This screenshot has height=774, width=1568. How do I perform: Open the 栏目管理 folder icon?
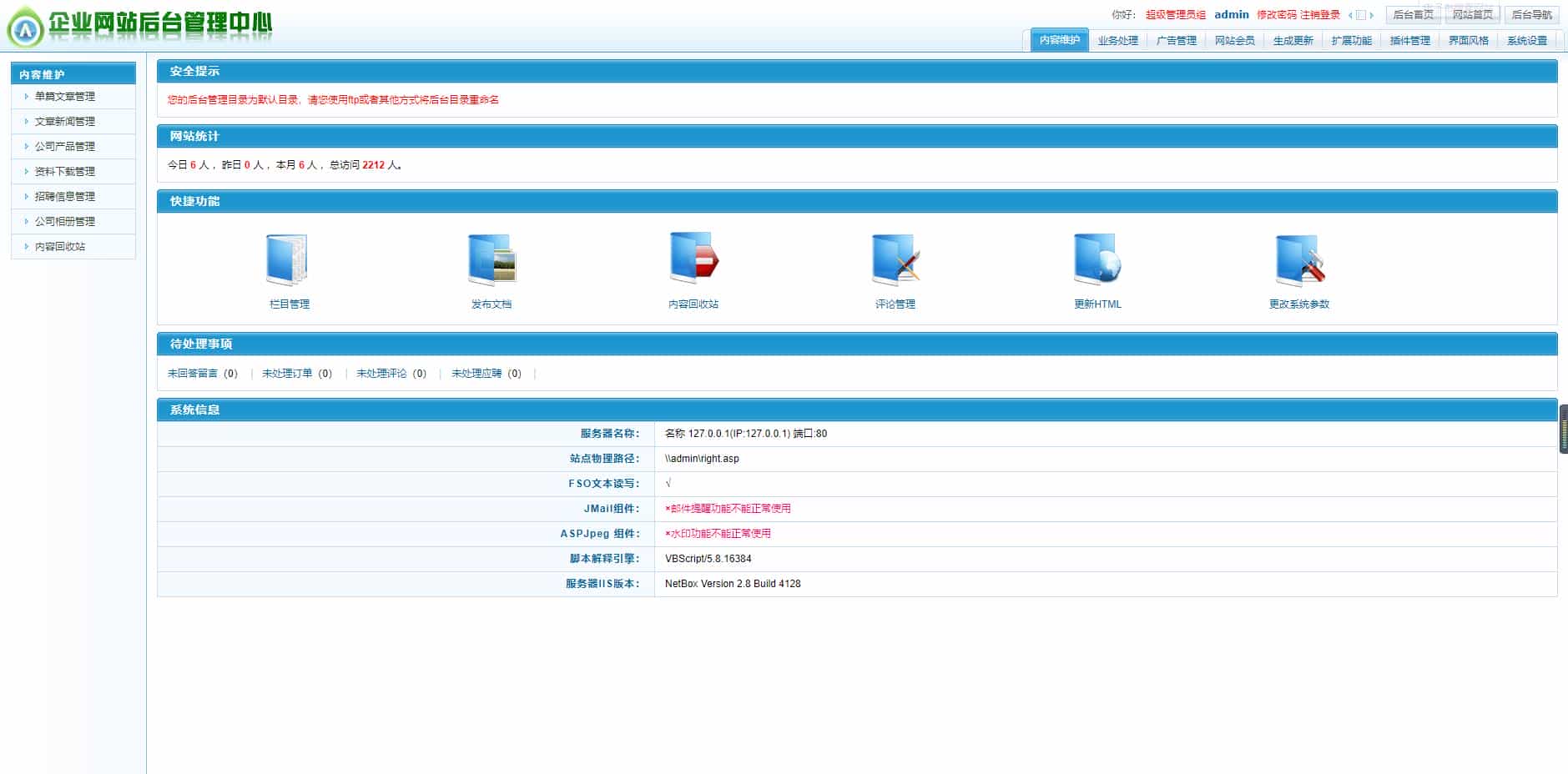point(288,259)
